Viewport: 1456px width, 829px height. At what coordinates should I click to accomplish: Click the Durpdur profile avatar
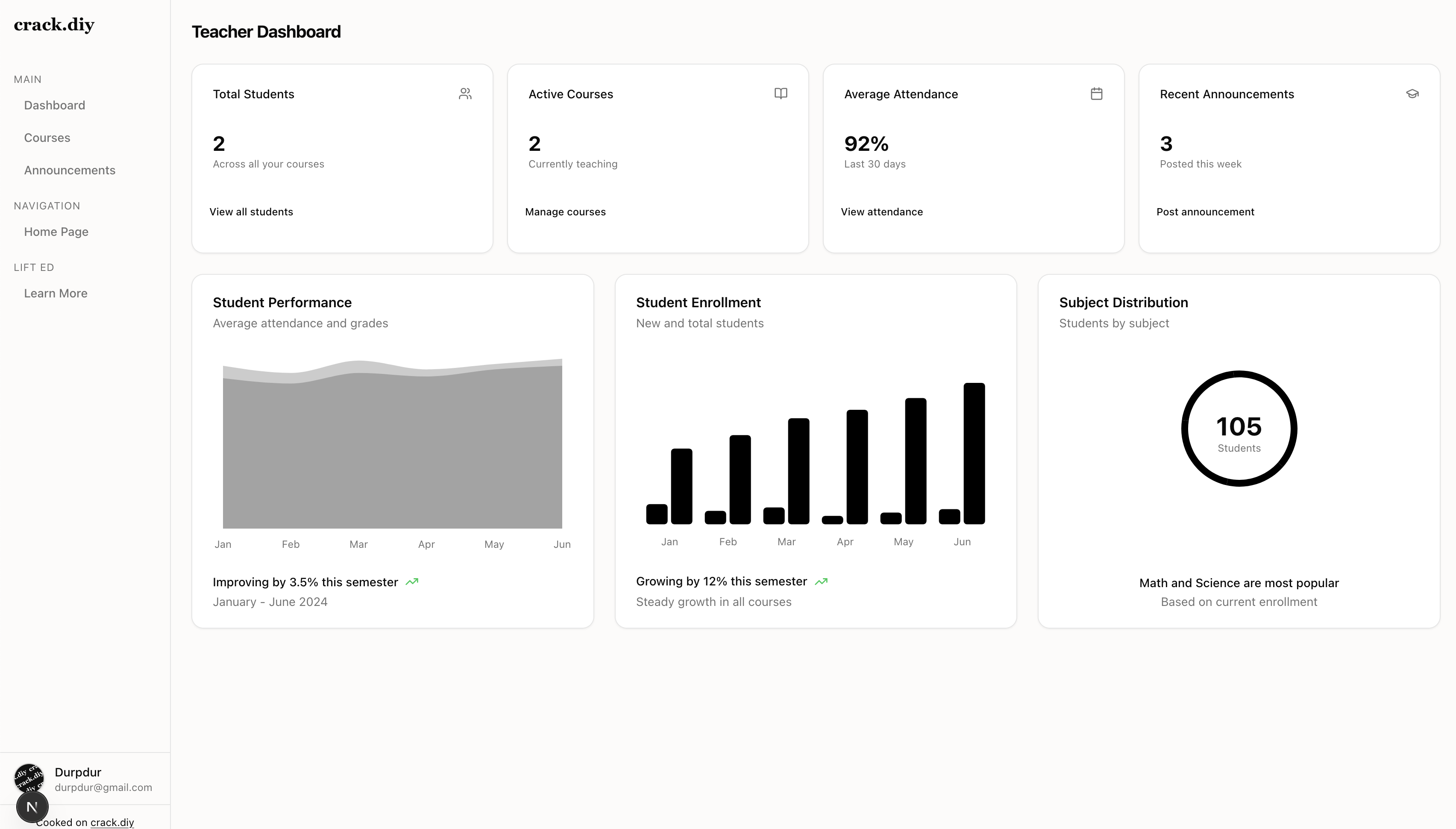29,776
